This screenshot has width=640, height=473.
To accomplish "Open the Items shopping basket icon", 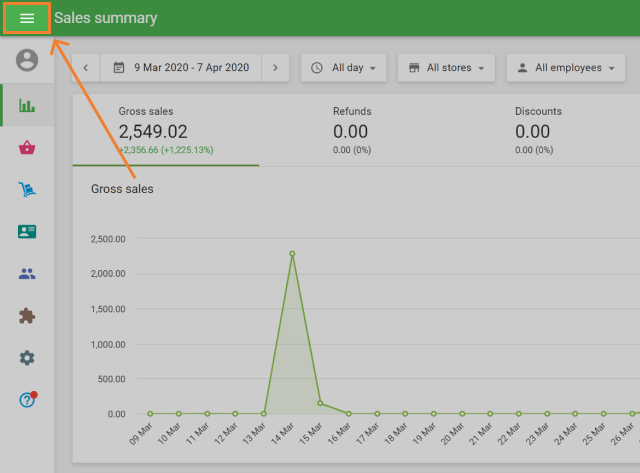I will click(x=27, y=148).
